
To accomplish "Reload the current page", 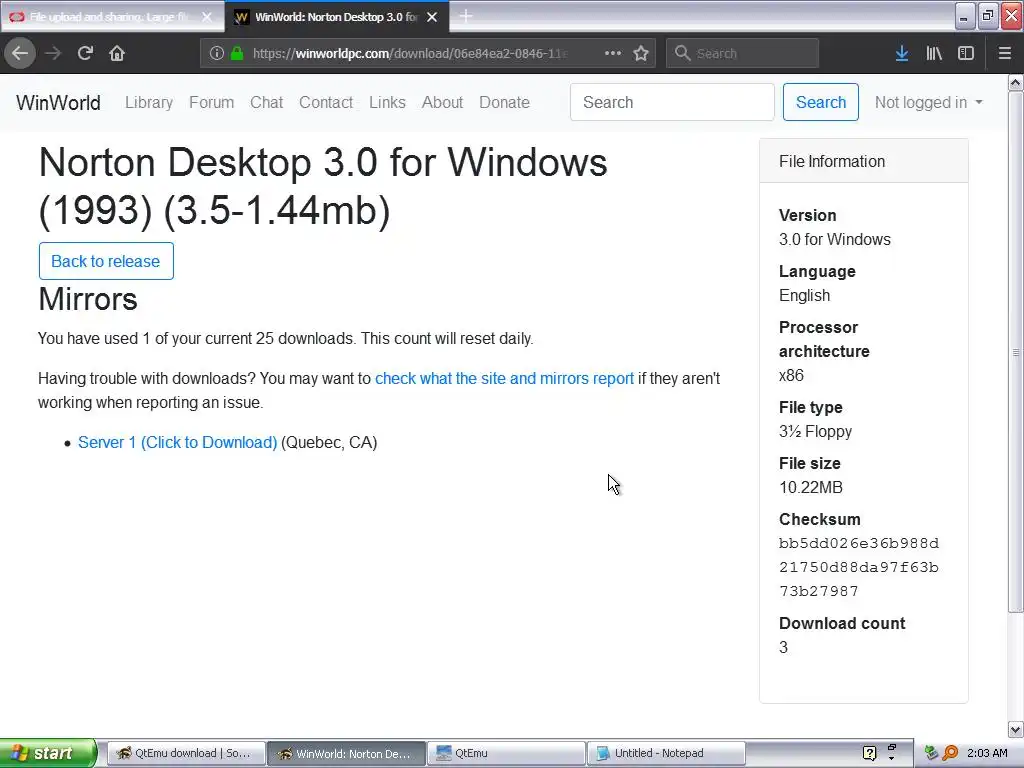I will 85,54.
